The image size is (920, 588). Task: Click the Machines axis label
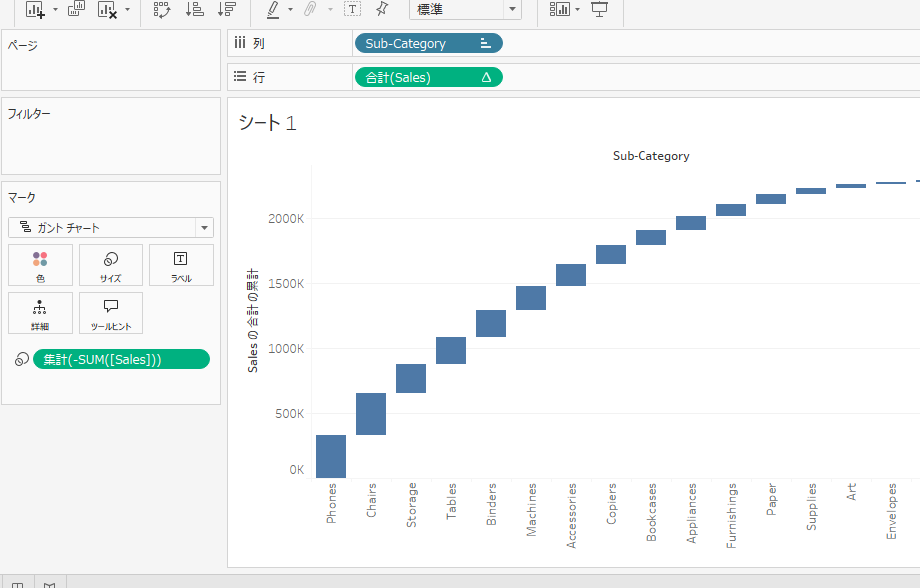532,509
